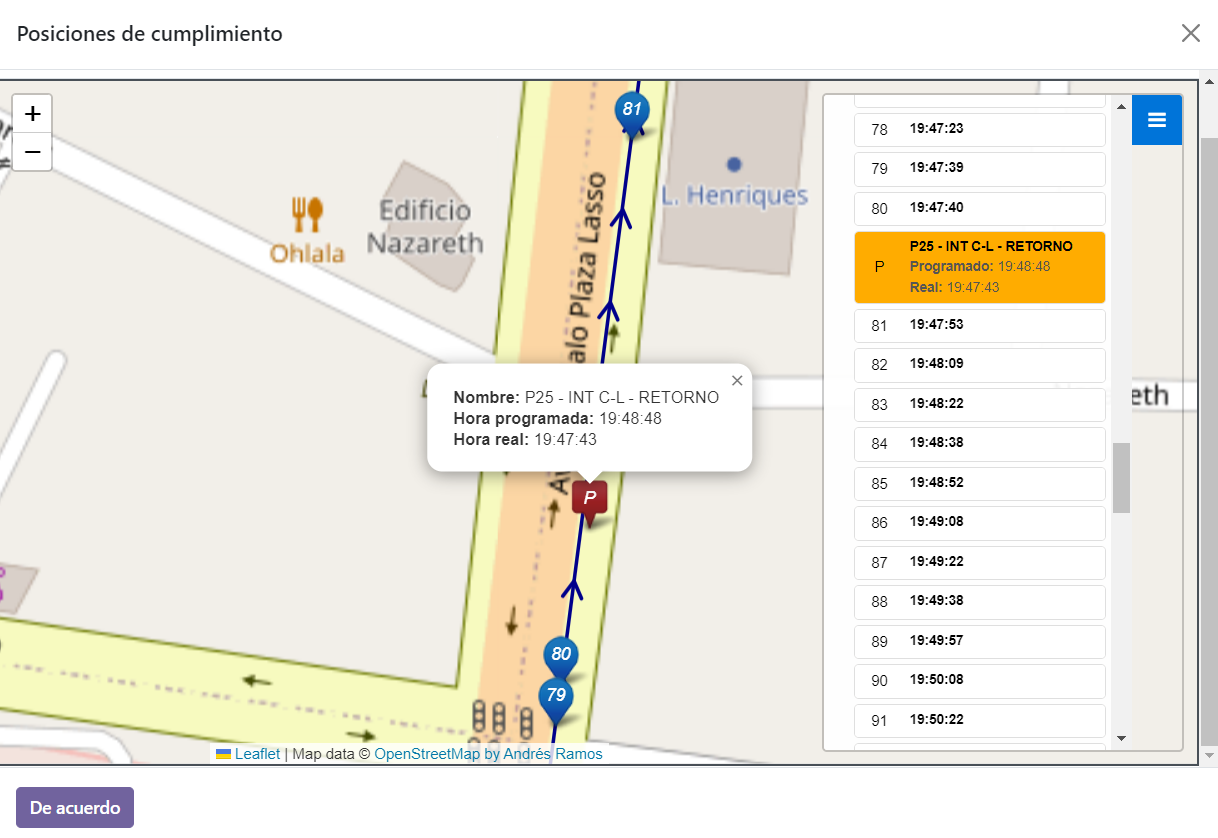The height and width of the screenshot is (838, 1218).
Task: Select position 83 at 19:48:22
Action: 980,404
